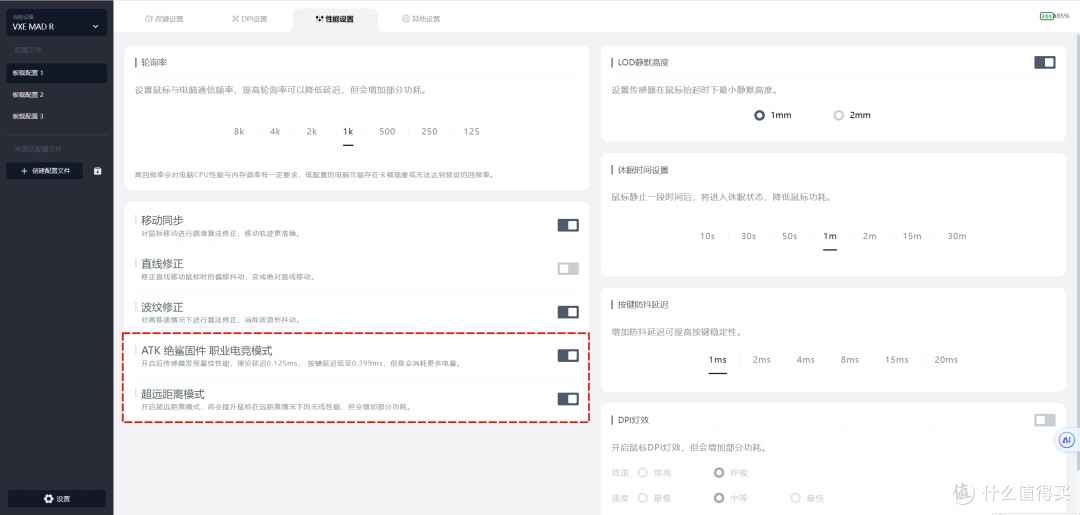The image size is (1080, 515).
Task: Select the 最慢 speed radio
Action: 643,498
